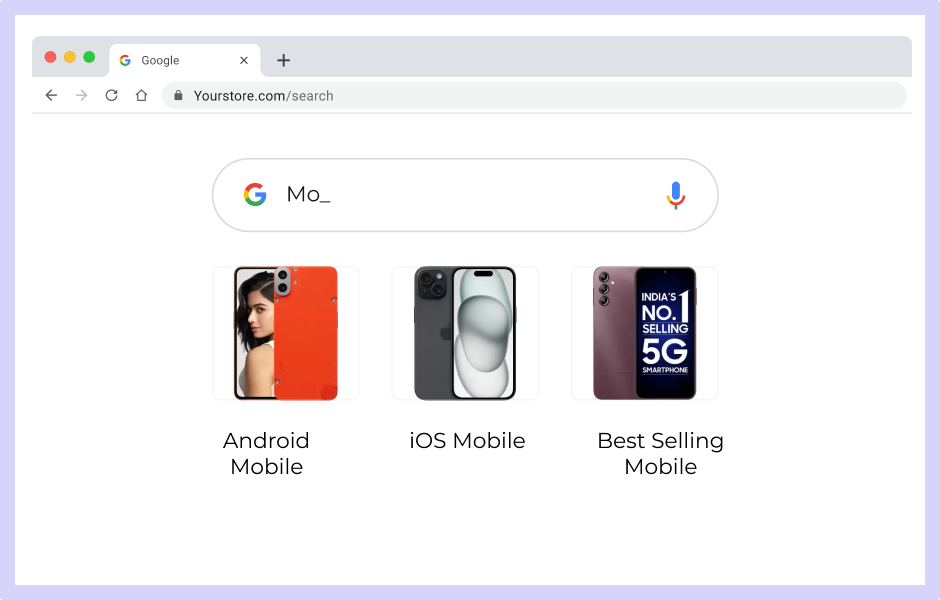The image size is (940, 600).
Task: Activate voice search microphone icon
Action: [x=676, y=195]
